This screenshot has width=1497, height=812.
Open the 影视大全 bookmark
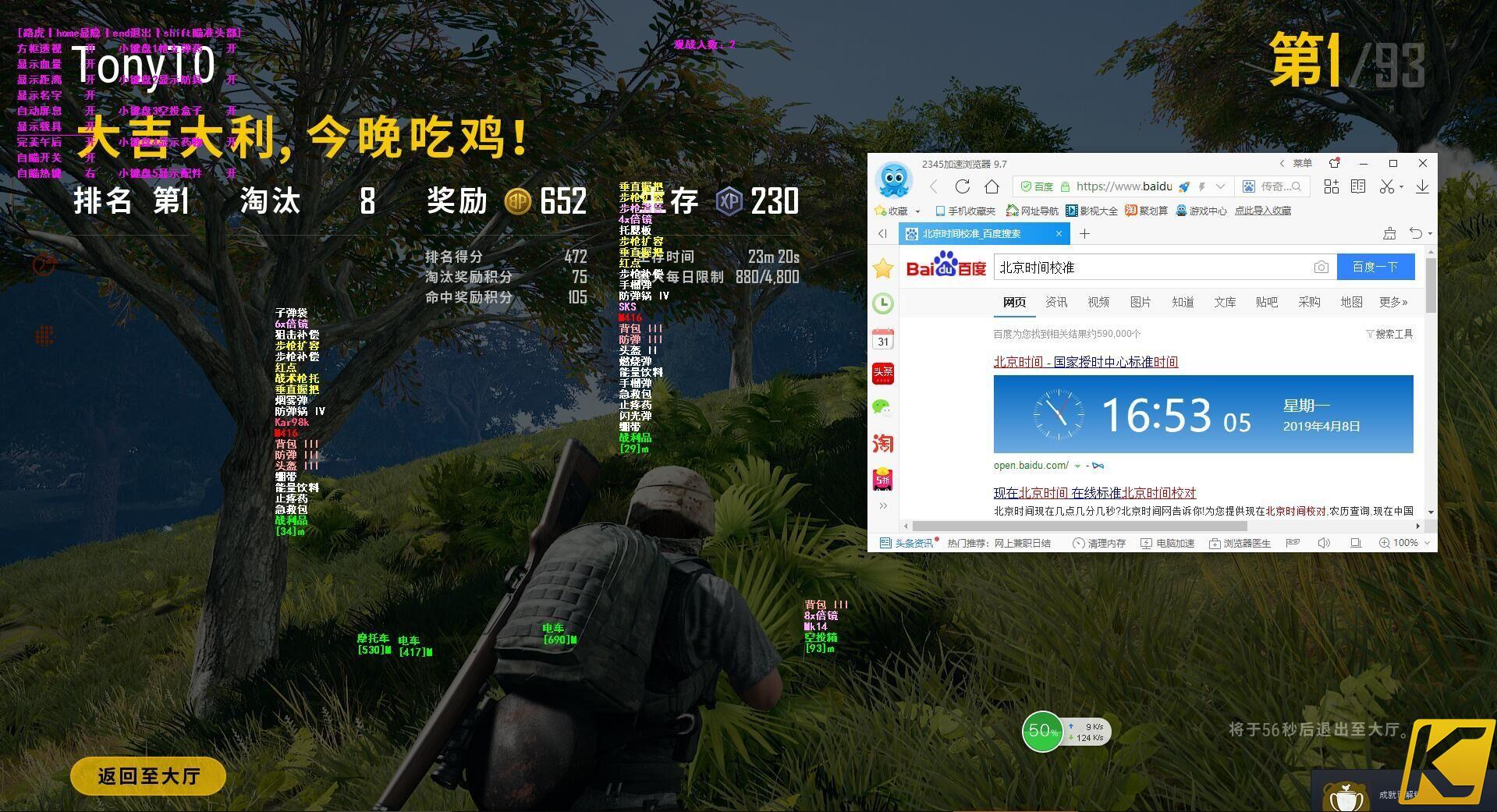[1091, 211]
